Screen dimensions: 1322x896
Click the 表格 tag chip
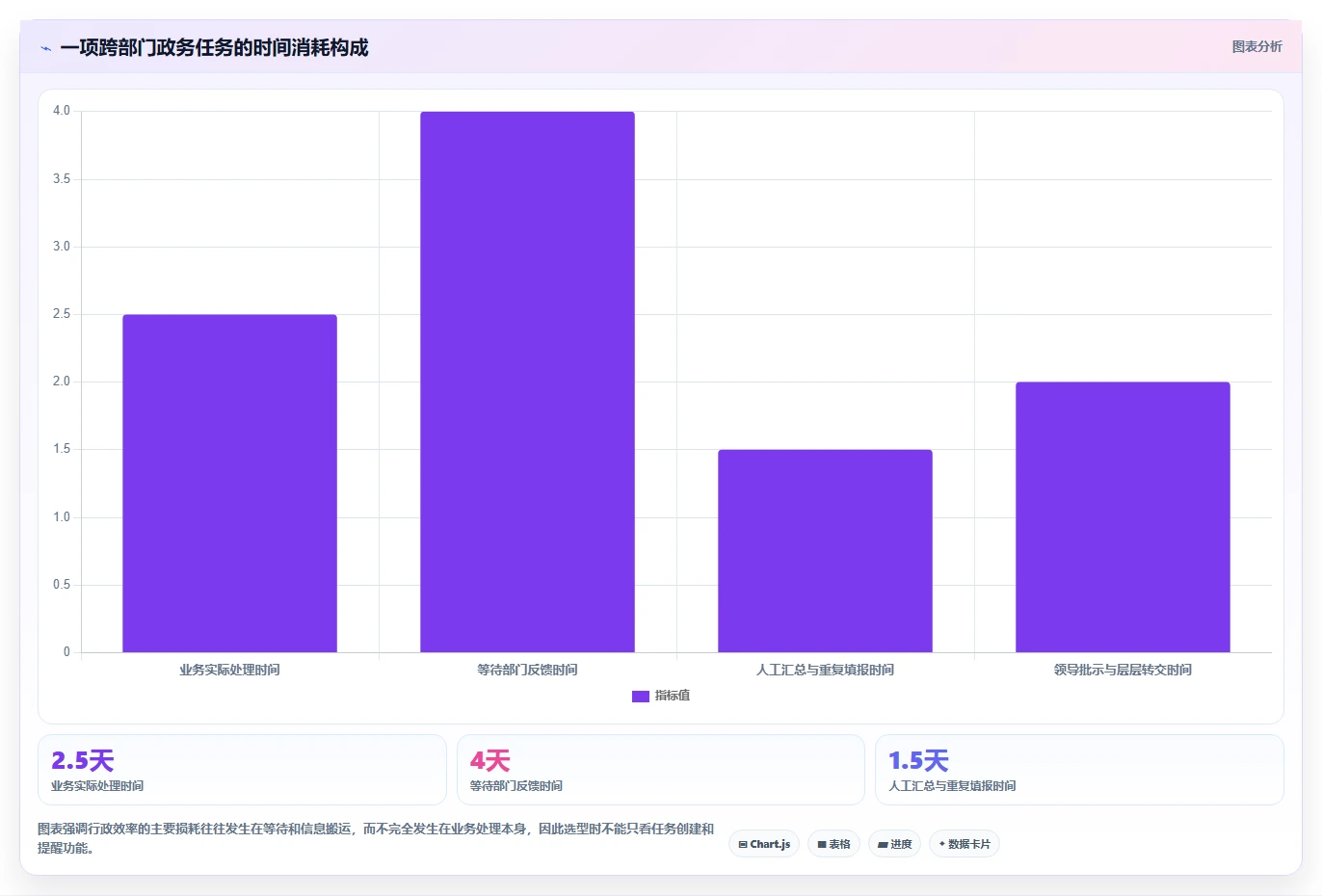pyautogui.click(x=833, y=844)
